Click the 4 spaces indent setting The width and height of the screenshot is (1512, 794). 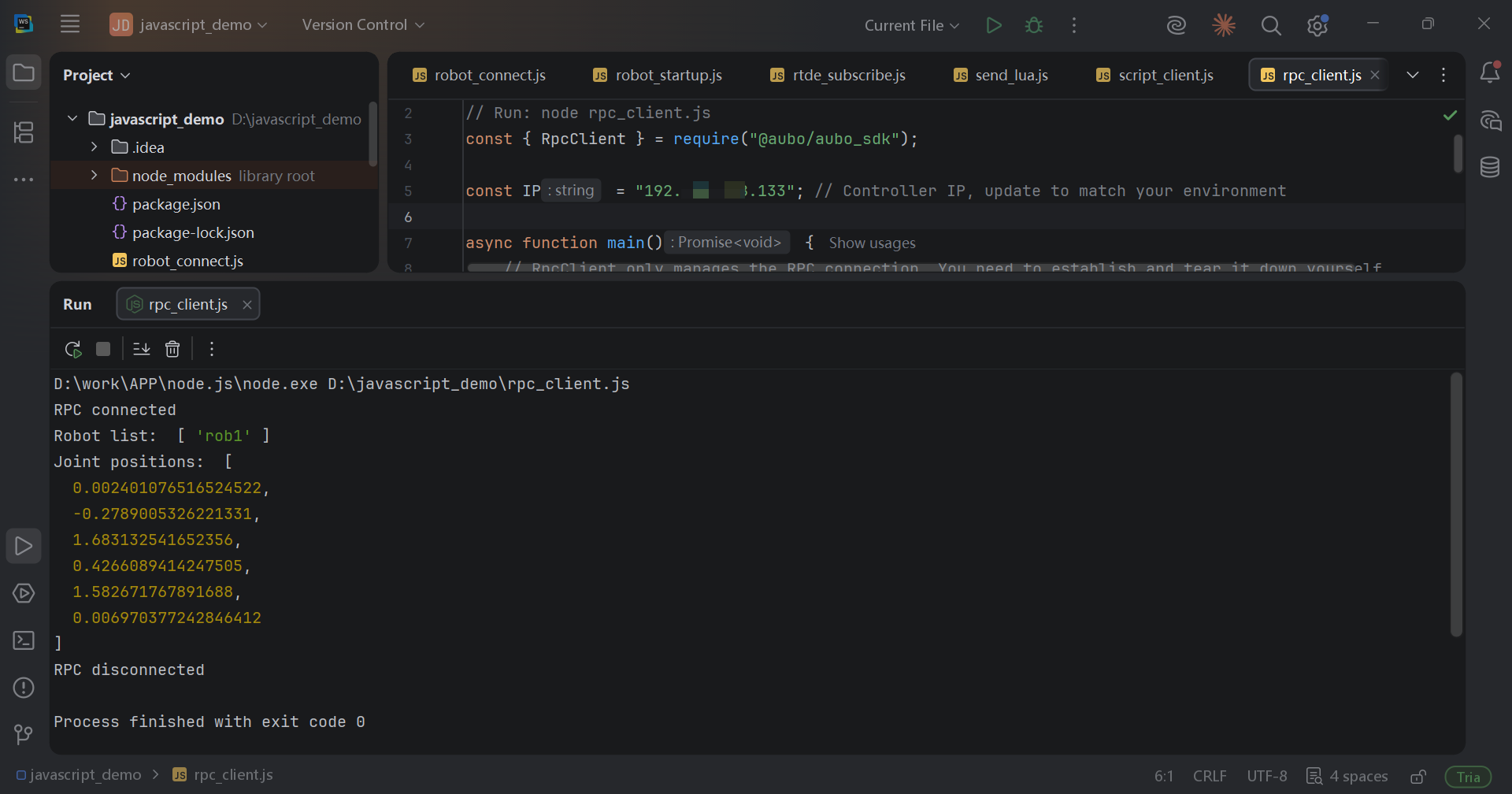[x=1347, y=777]
